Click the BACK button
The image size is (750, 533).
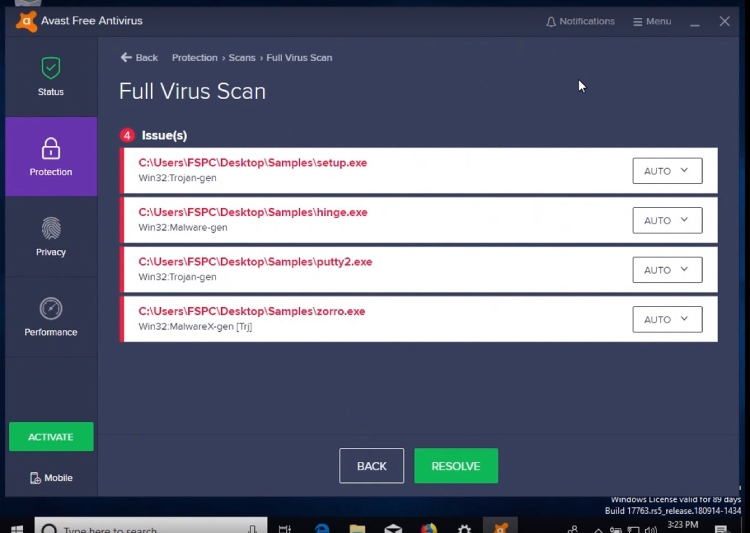click(x=371, y=466)
